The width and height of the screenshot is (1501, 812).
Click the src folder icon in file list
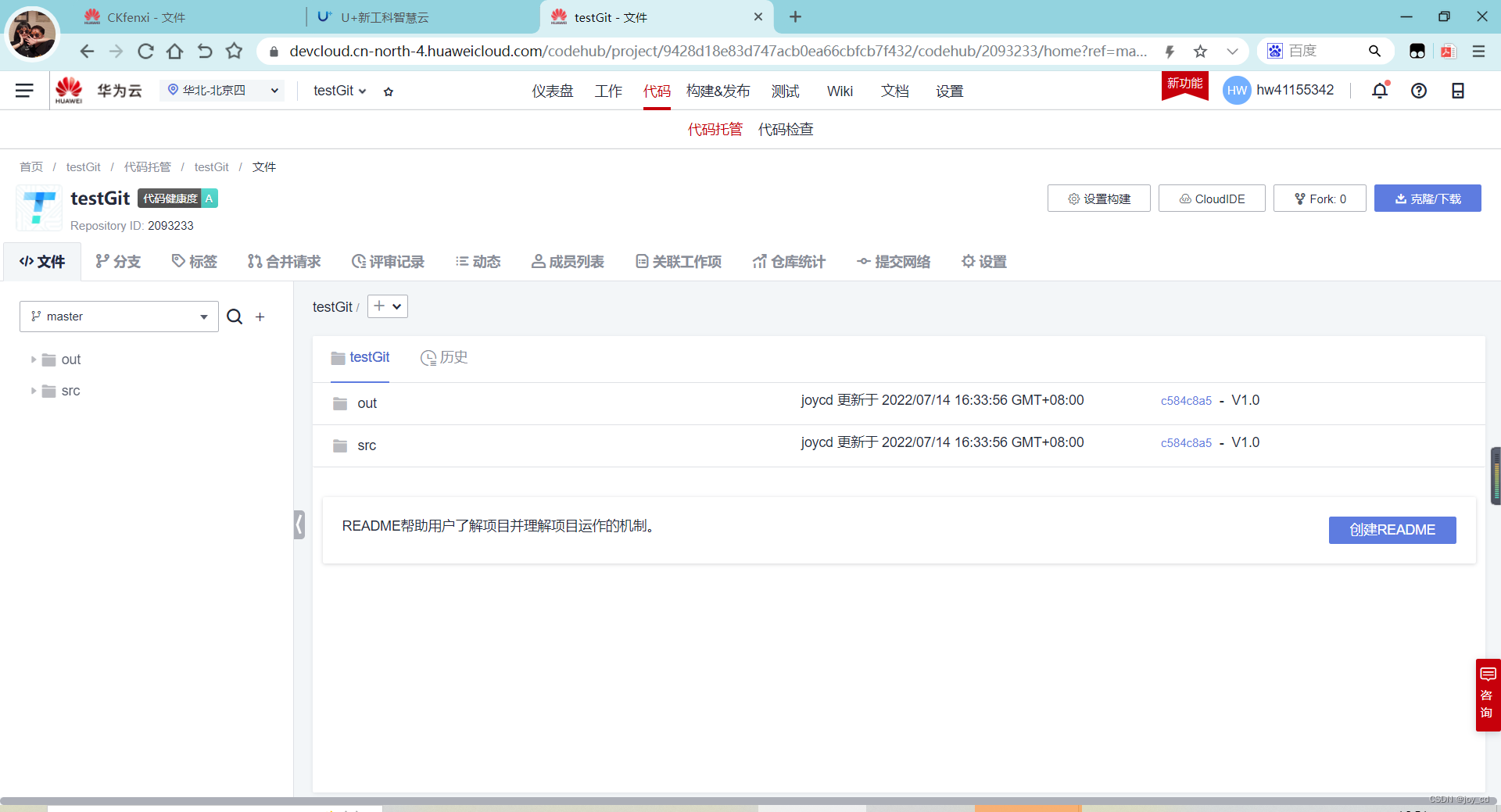coord(340,445)
